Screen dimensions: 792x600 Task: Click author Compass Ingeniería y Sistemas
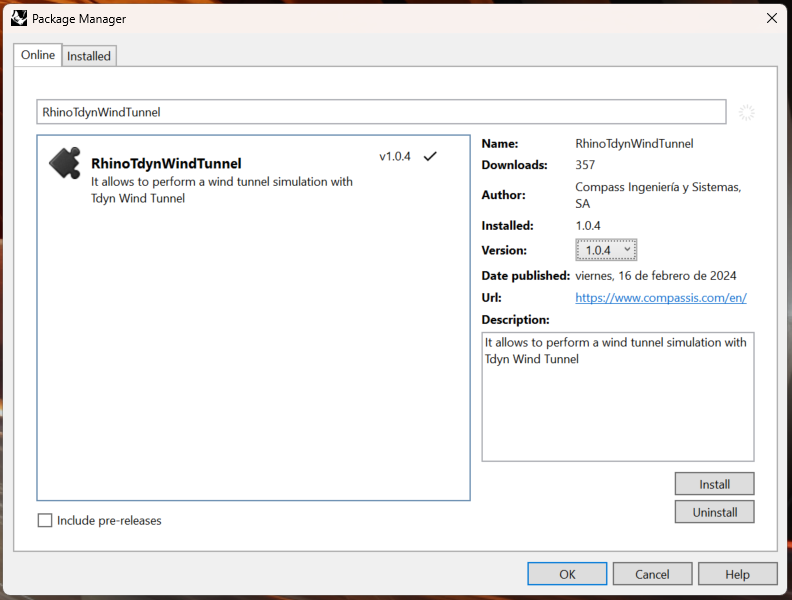(x=658, y=195)
